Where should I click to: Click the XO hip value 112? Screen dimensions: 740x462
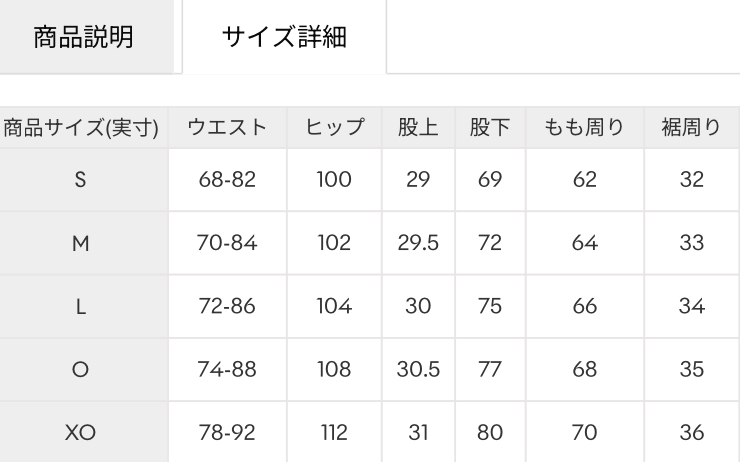point(332,432)
